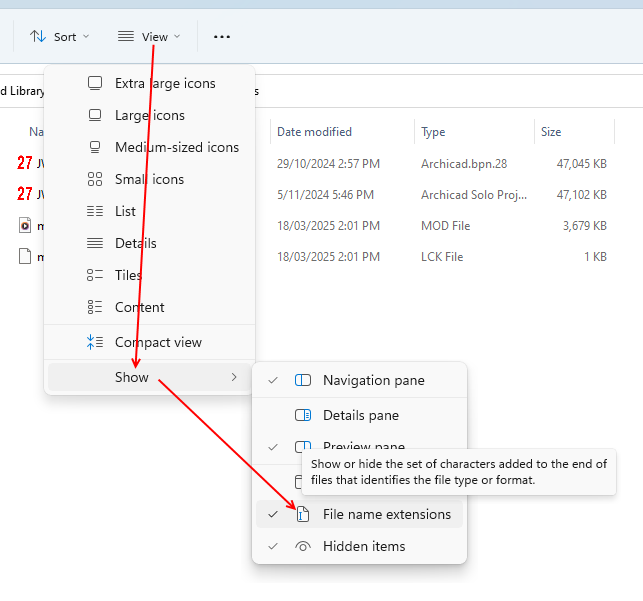Image resolution: width=643 pixels, height=601 pixels.
Task: Click the File name extensions document icon
Action: (303, 514)
